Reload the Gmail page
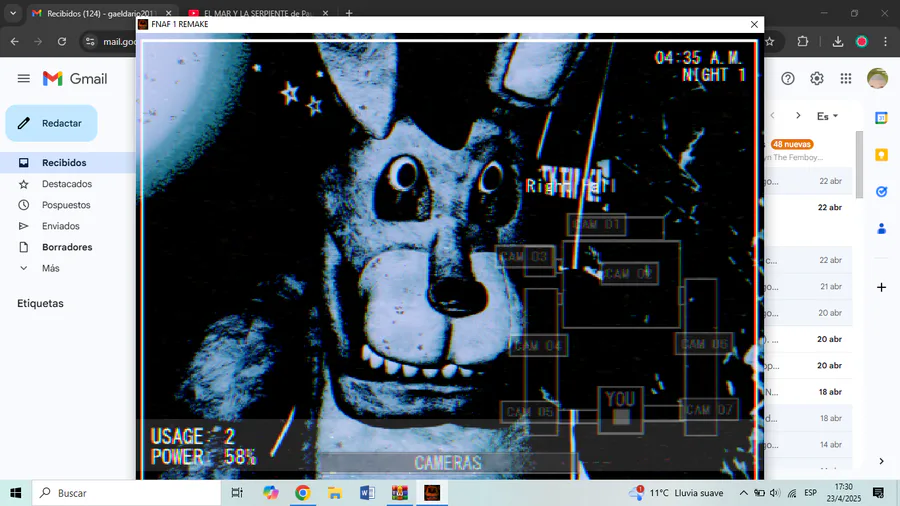900x506 pixels. click(62, 41)
